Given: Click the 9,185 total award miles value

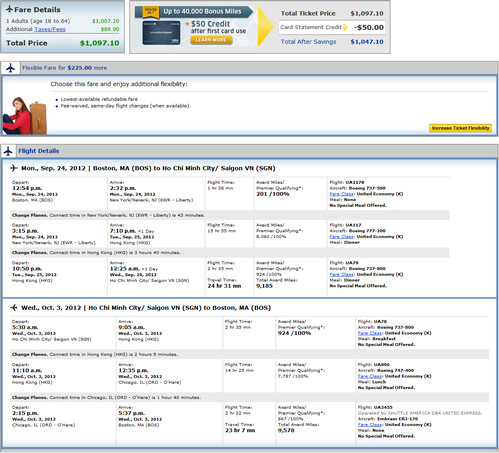Looking at the screenshot, I should click(x=264, y=286).
